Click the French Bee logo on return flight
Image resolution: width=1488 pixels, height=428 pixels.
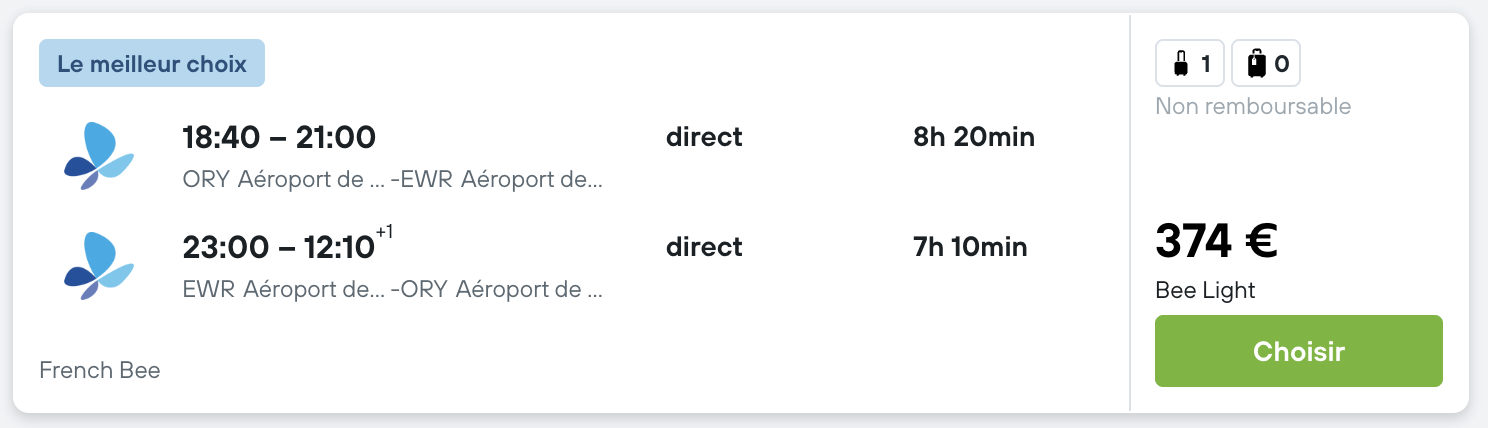click(x=99, y=266)
